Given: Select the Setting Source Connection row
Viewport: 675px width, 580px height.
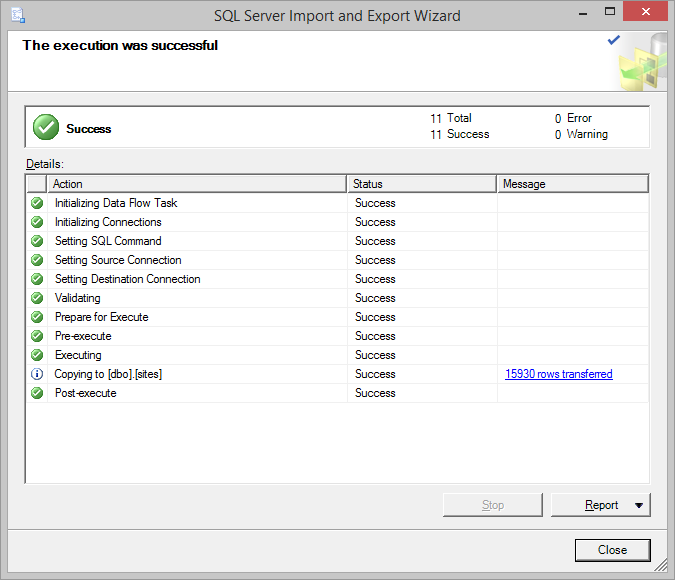Looking at the screenshot, I should pyautogui.click(x=338, y=260).
